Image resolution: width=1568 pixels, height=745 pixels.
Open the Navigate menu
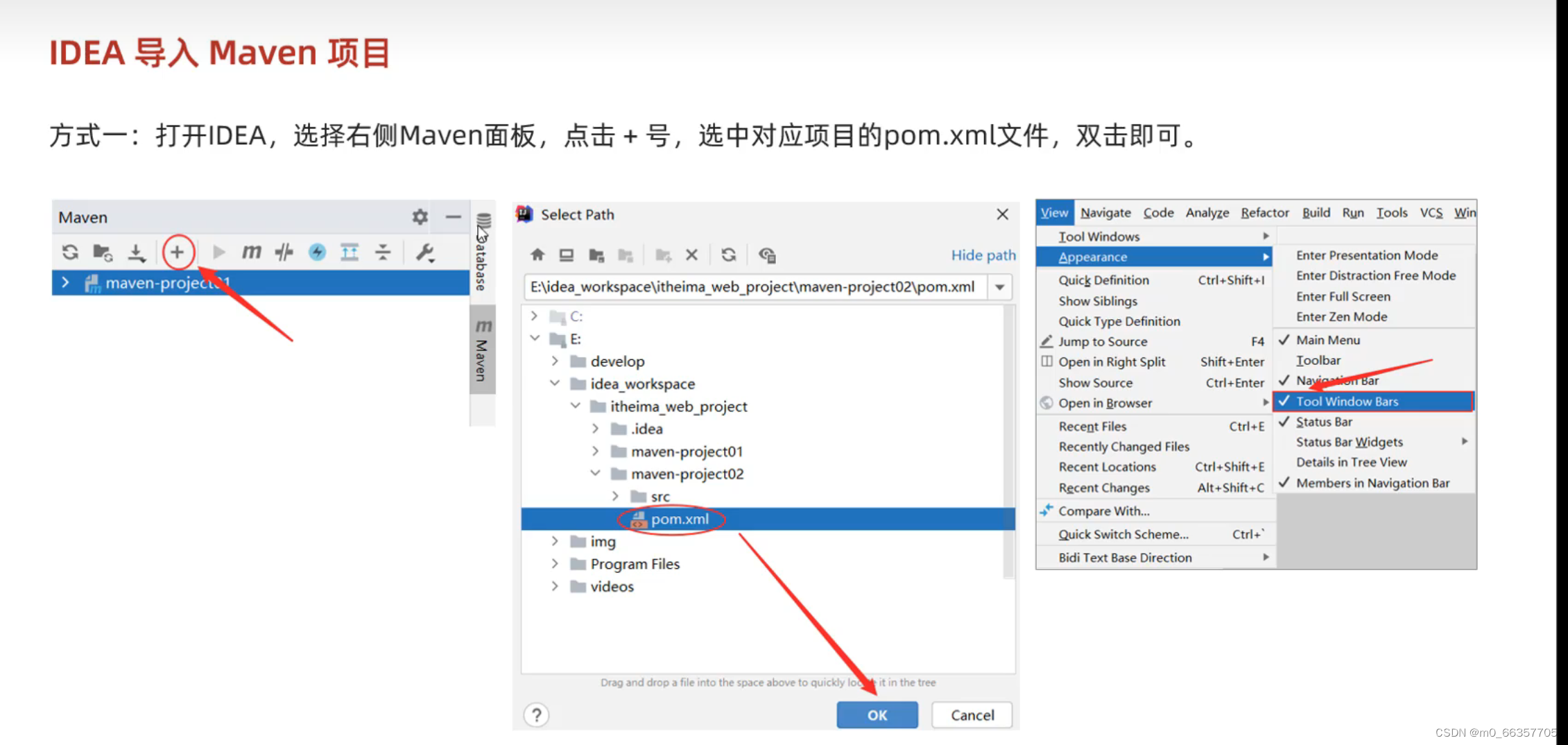click(x=1105, y=213)
